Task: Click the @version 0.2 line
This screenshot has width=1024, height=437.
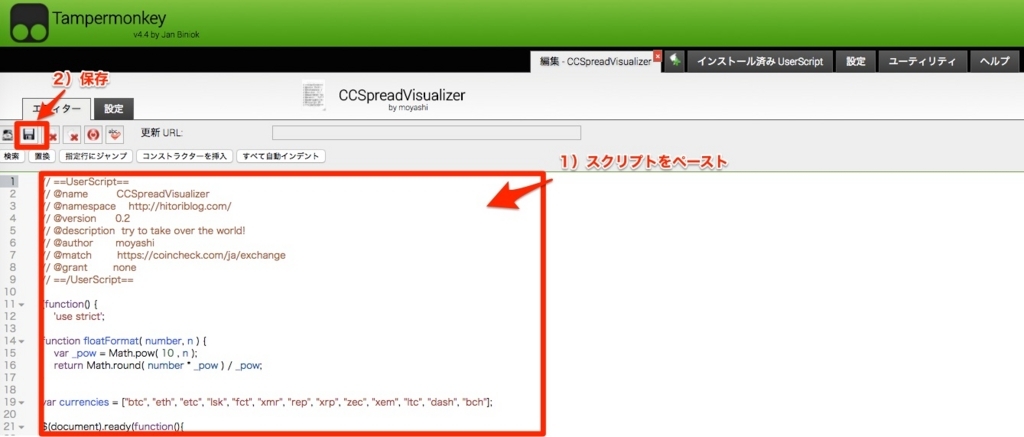Action: [x=85, y=218]
